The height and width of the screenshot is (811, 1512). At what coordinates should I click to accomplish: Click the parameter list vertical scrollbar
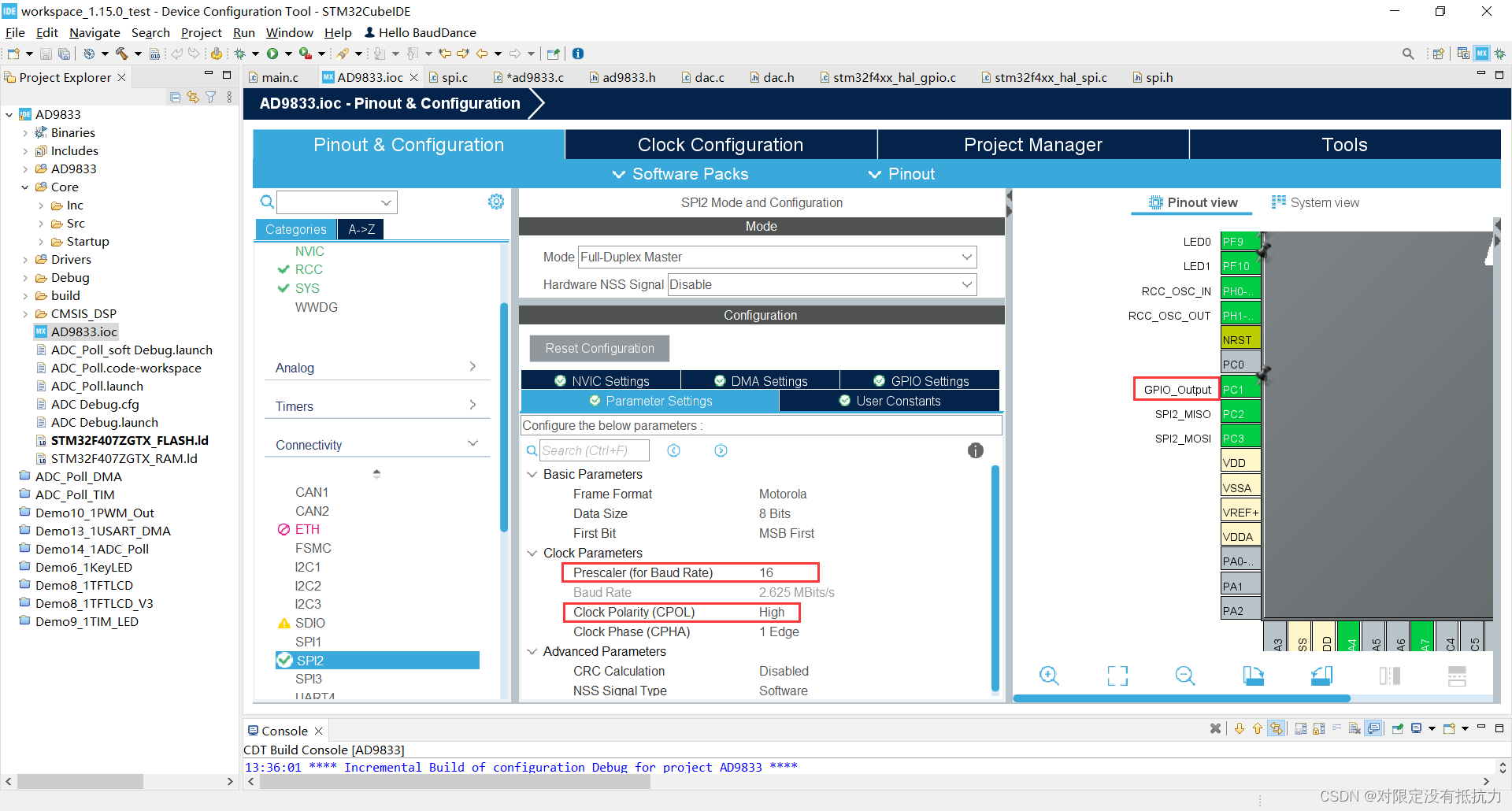[x=995, y=579]
